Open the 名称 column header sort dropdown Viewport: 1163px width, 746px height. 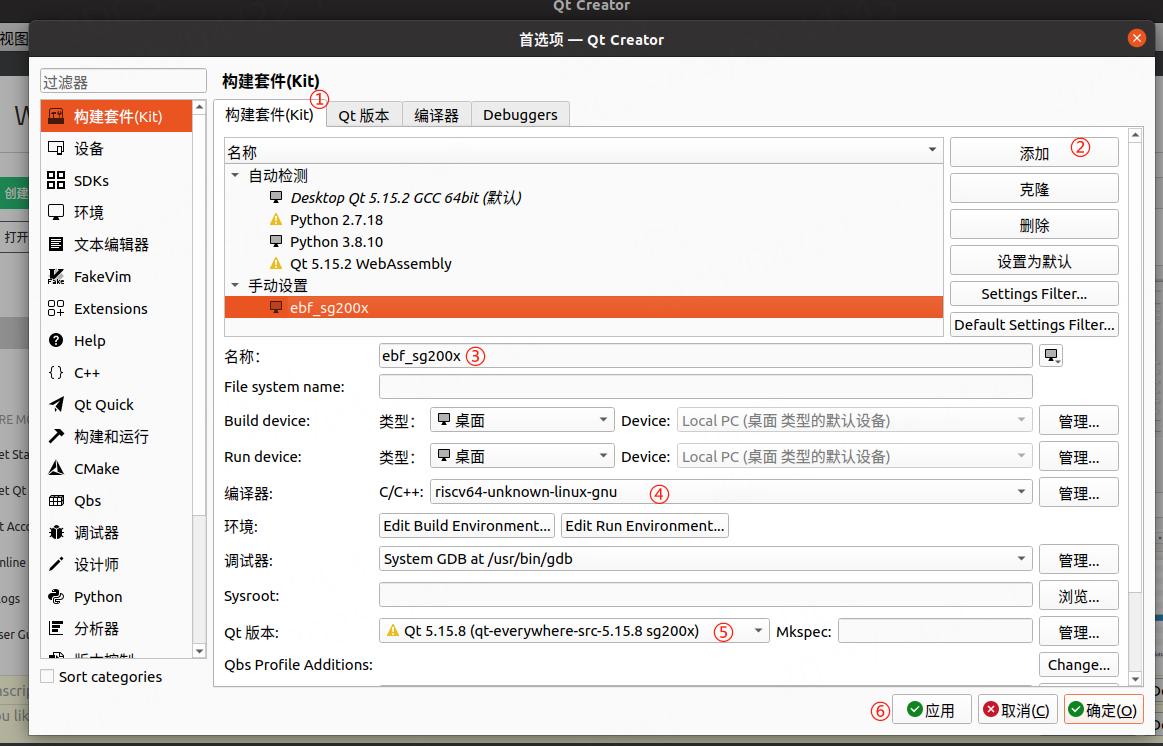pyautogui.click(x=932, y=150)
